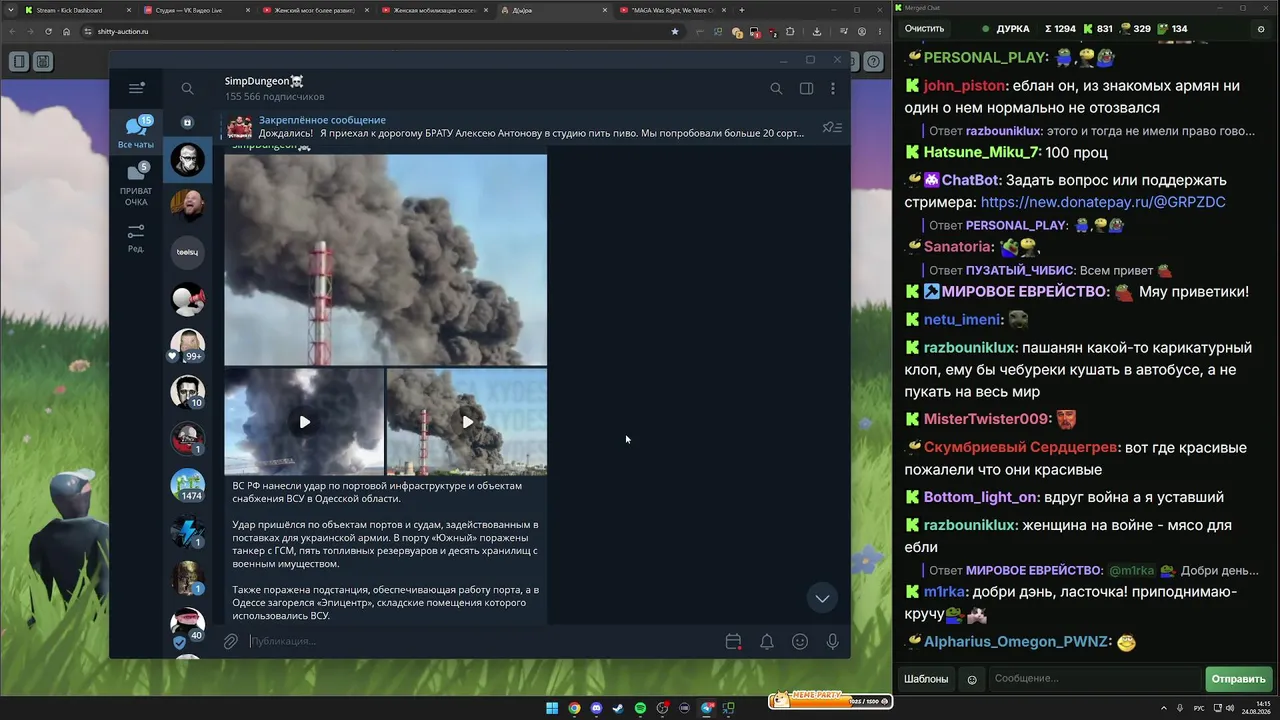The height and width of the screenshot is (720, 1280).
Task: Open the chat with the teelsy avatar
Action: (x=187, y=252)
